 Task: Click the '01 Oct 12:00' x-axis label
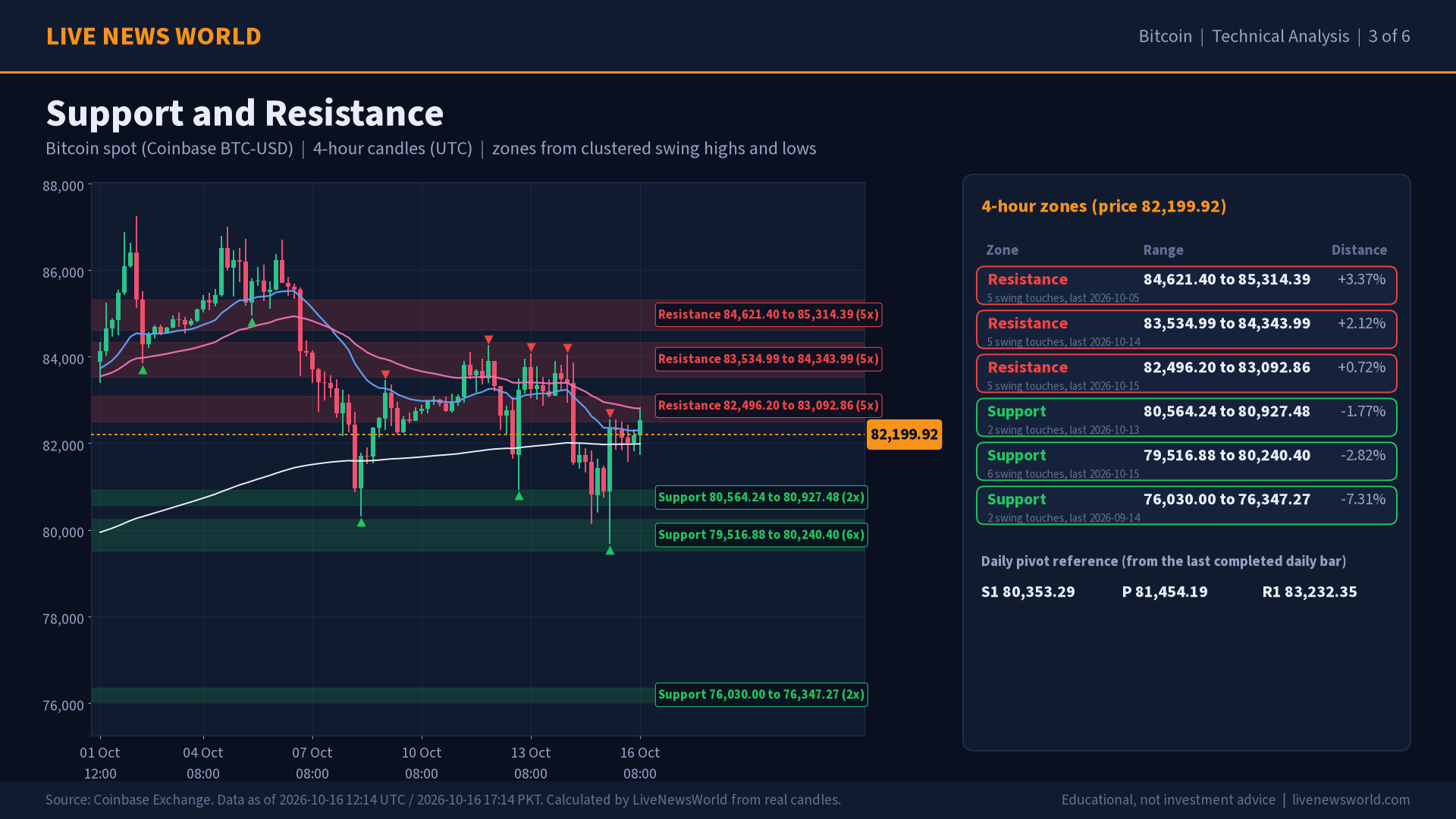pos(100,763)
